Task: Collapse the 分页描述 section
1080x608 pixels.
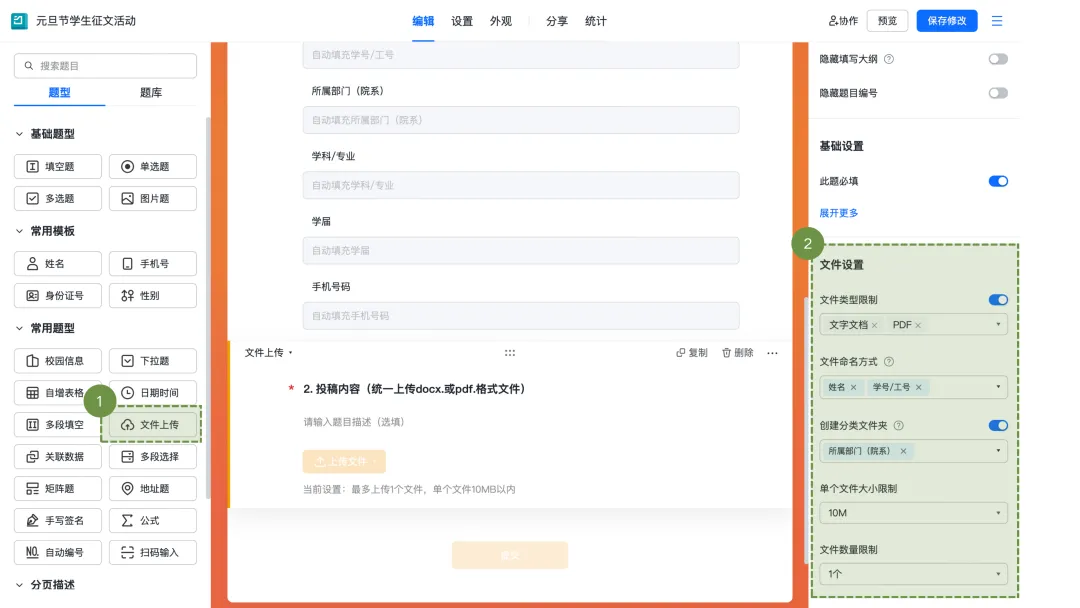Action: (x=19, y=585)
